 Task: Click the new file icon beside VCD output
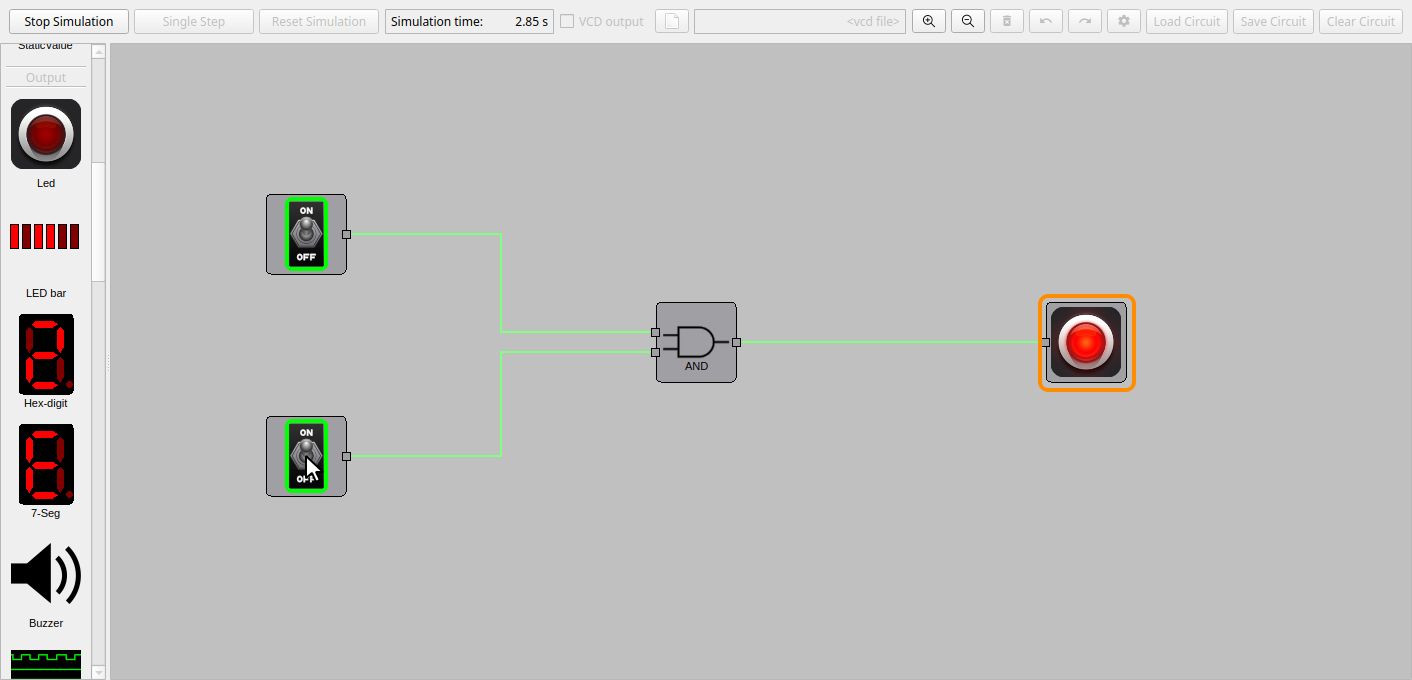[672, 22]
